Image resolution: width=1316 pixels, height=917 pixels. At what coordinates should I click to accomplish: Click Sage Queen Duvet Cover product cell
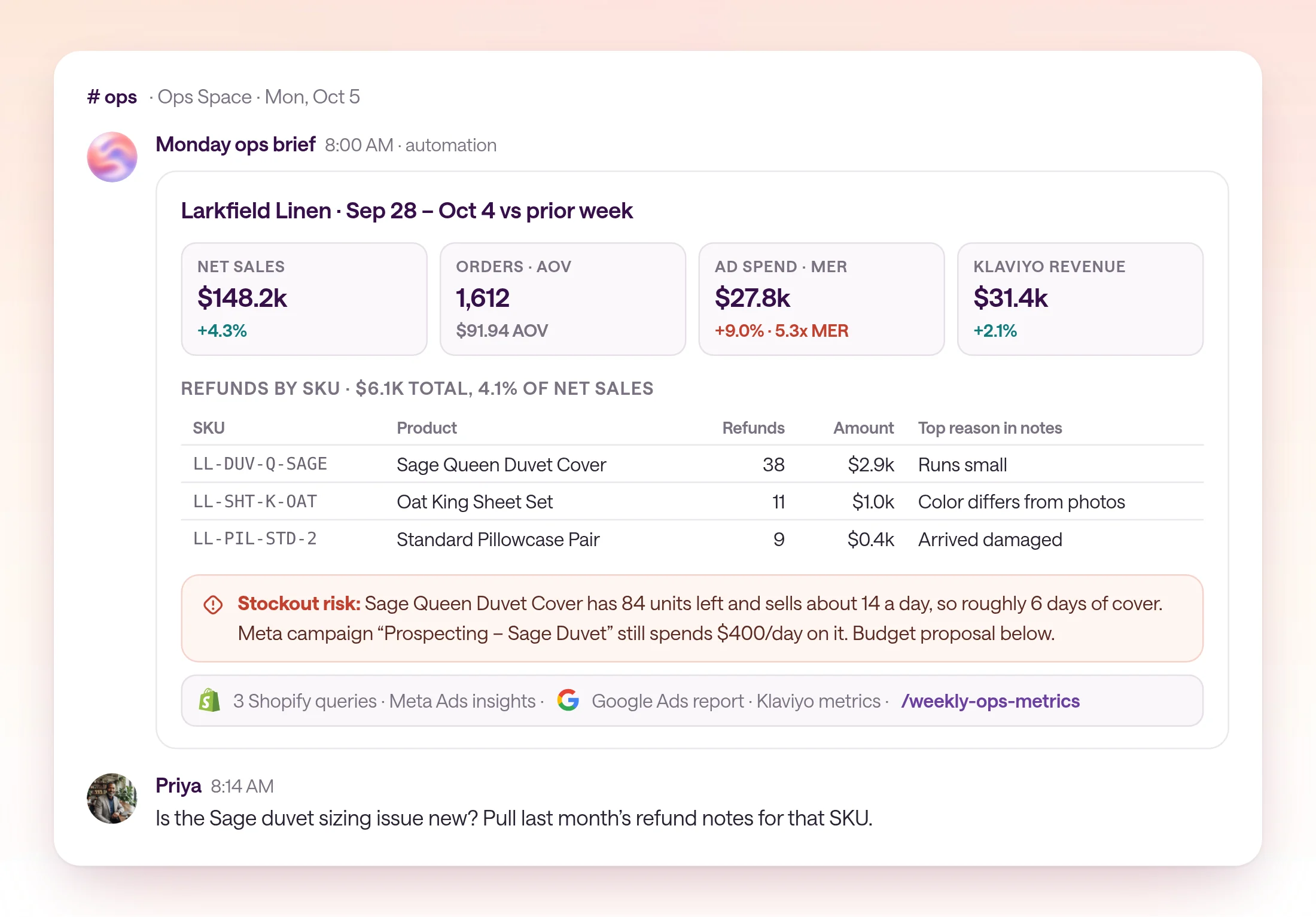coord(501,465)
